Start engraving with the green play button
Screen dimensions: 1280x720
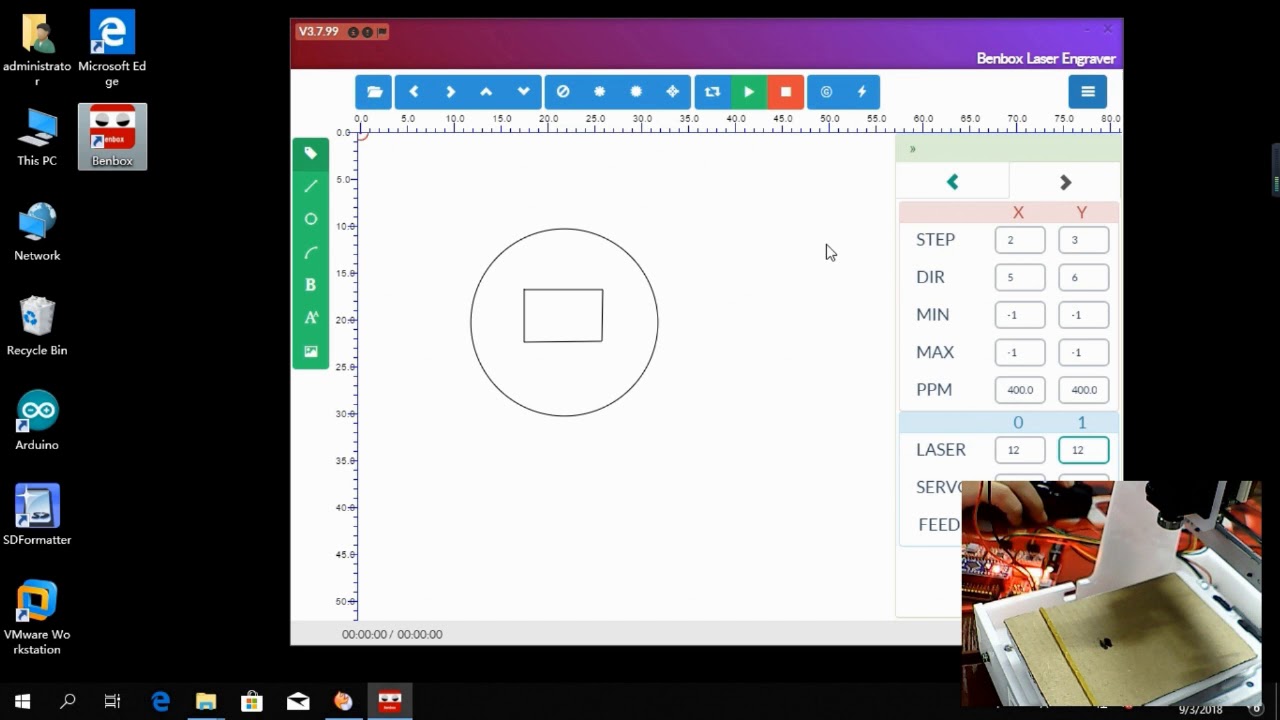(749, 92)
